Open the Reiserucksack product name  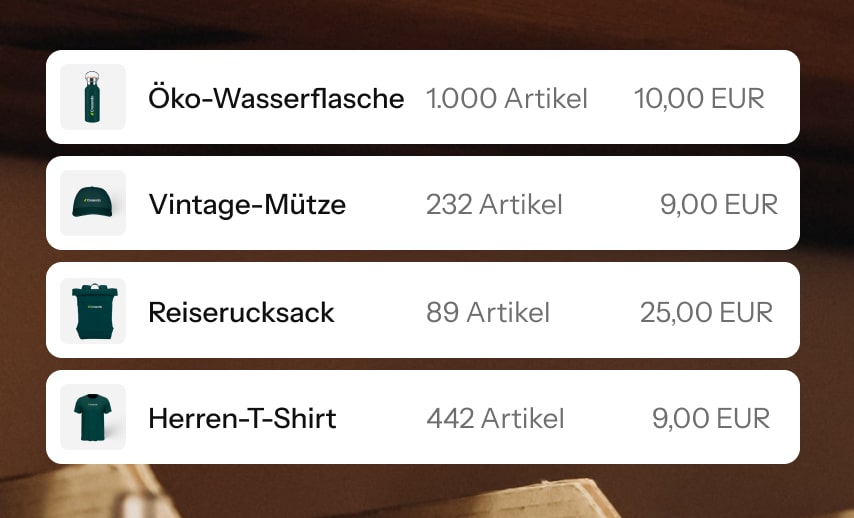click(241, 312)
